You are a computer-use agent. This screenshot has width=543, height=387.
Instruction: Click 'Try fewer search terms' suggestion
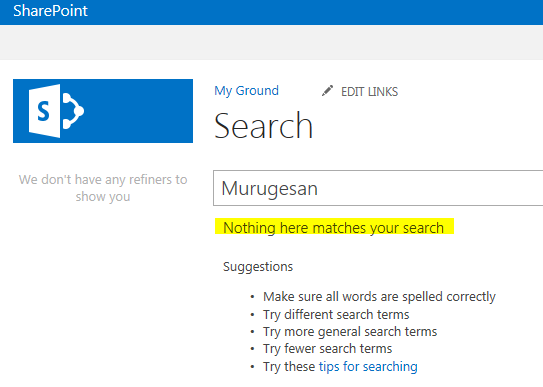coord(327,349)
